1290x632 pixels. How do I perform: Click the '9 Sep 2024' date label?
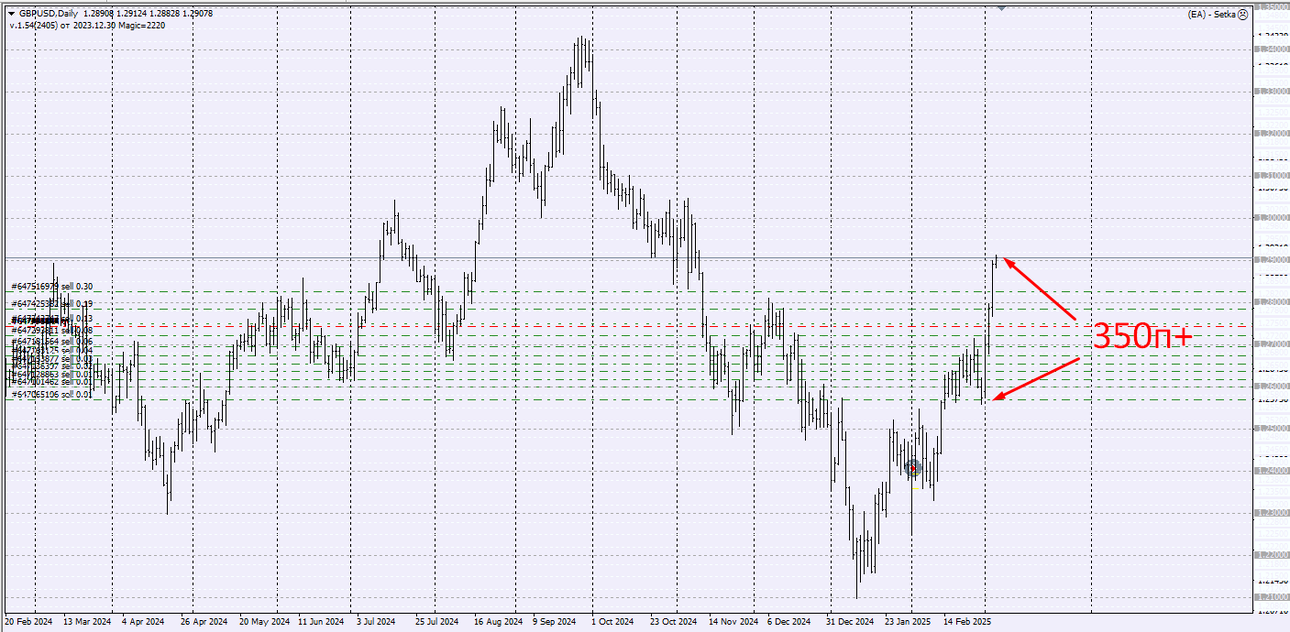556,621
